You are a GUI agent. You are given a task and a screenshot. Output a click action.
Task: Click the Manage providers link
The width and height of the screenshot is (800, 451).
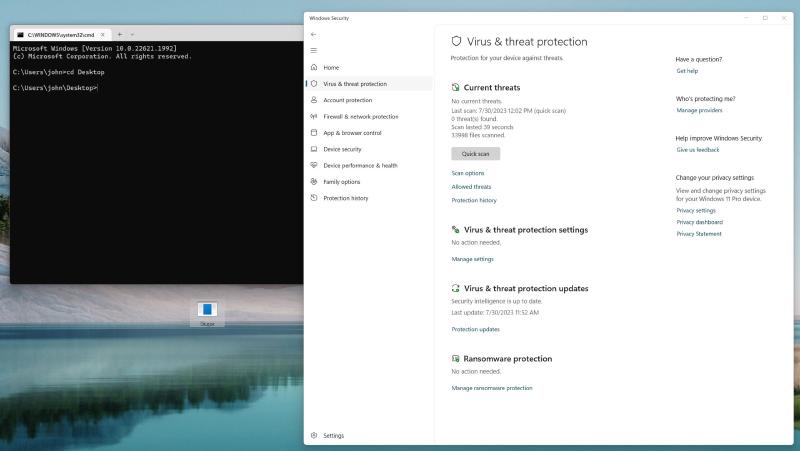(x=699, y=110)
